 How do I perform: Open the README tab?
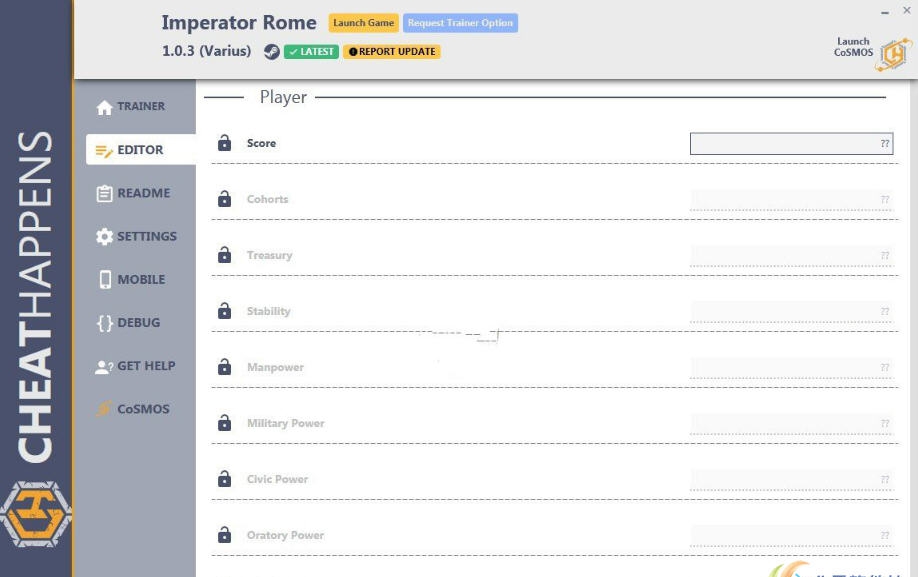(141, 193)
